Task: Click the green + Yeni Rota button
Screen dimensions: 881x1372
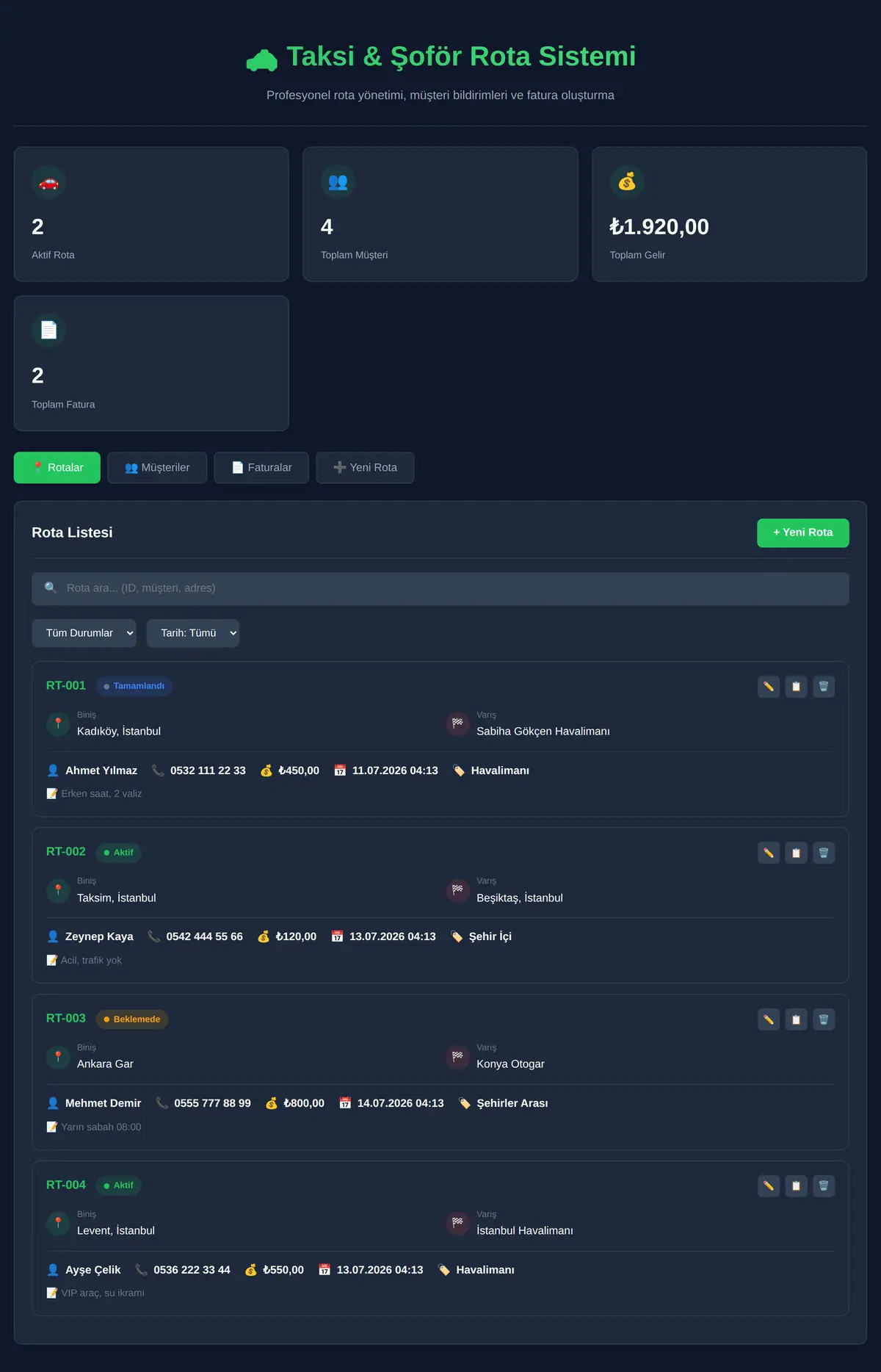Action: 803,533
